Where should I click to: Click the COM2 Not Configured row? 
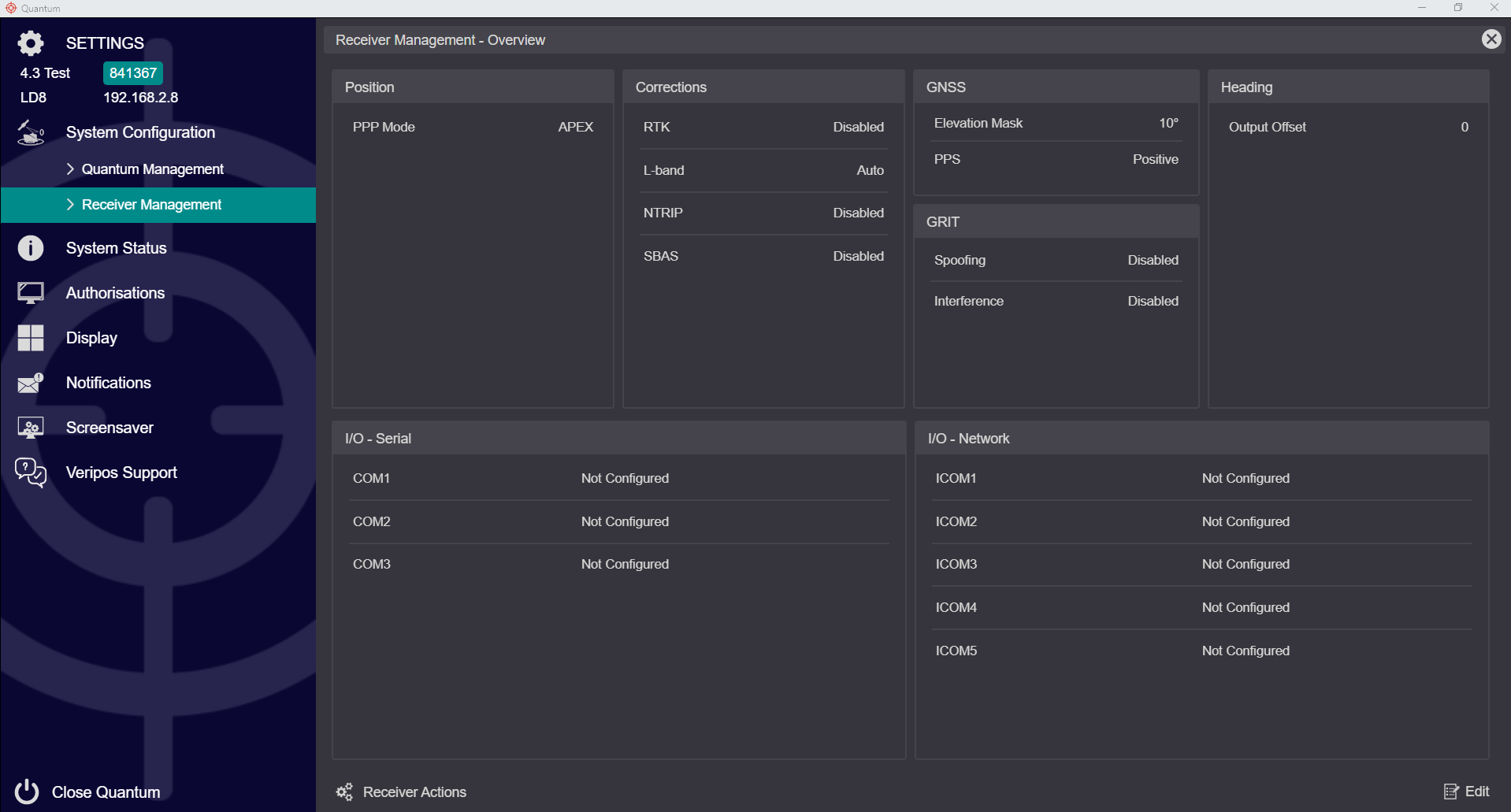(x=620, y=521)
